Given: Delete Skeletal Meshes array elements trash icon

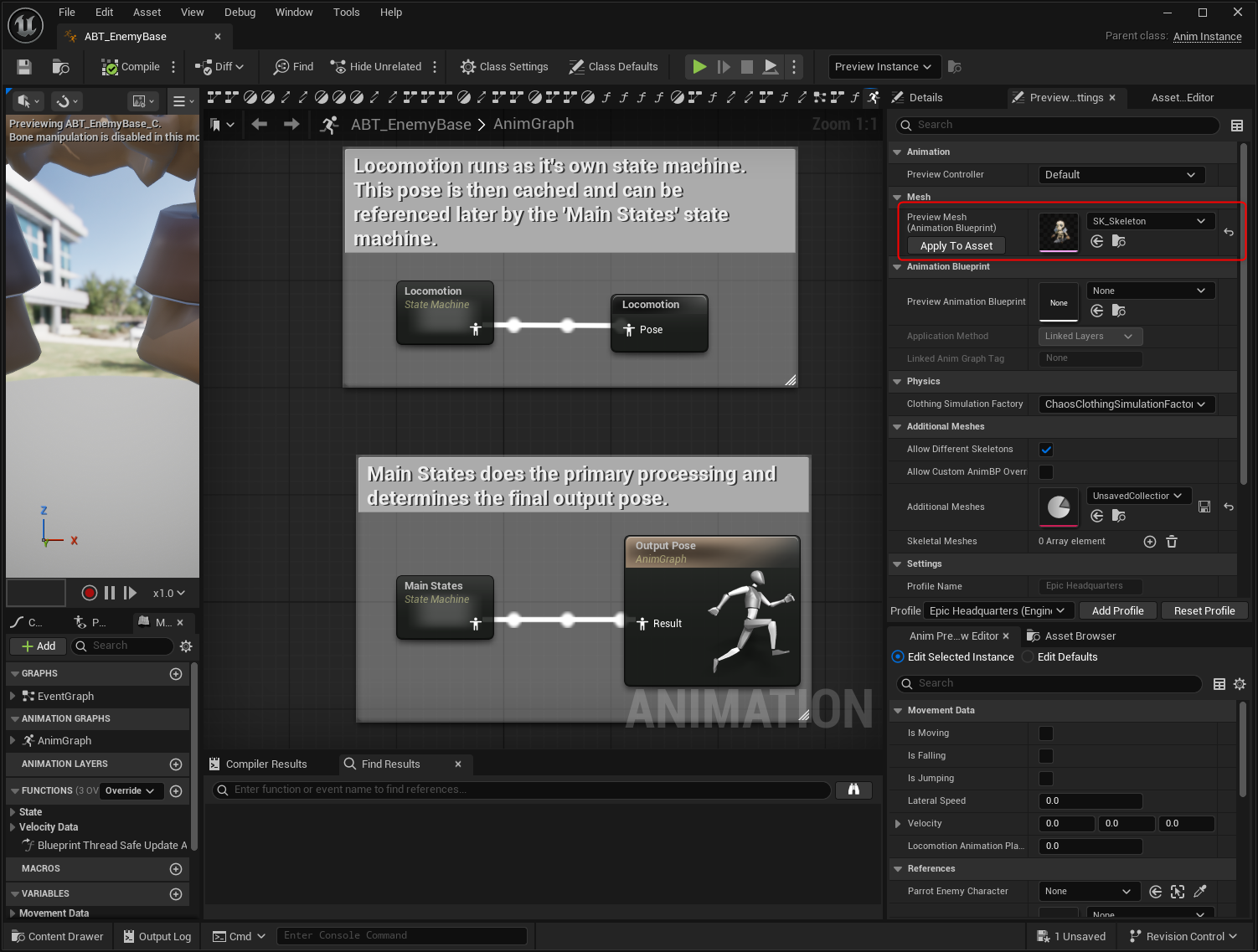Looking at the screenshot, I should [x=1172, y=542].
